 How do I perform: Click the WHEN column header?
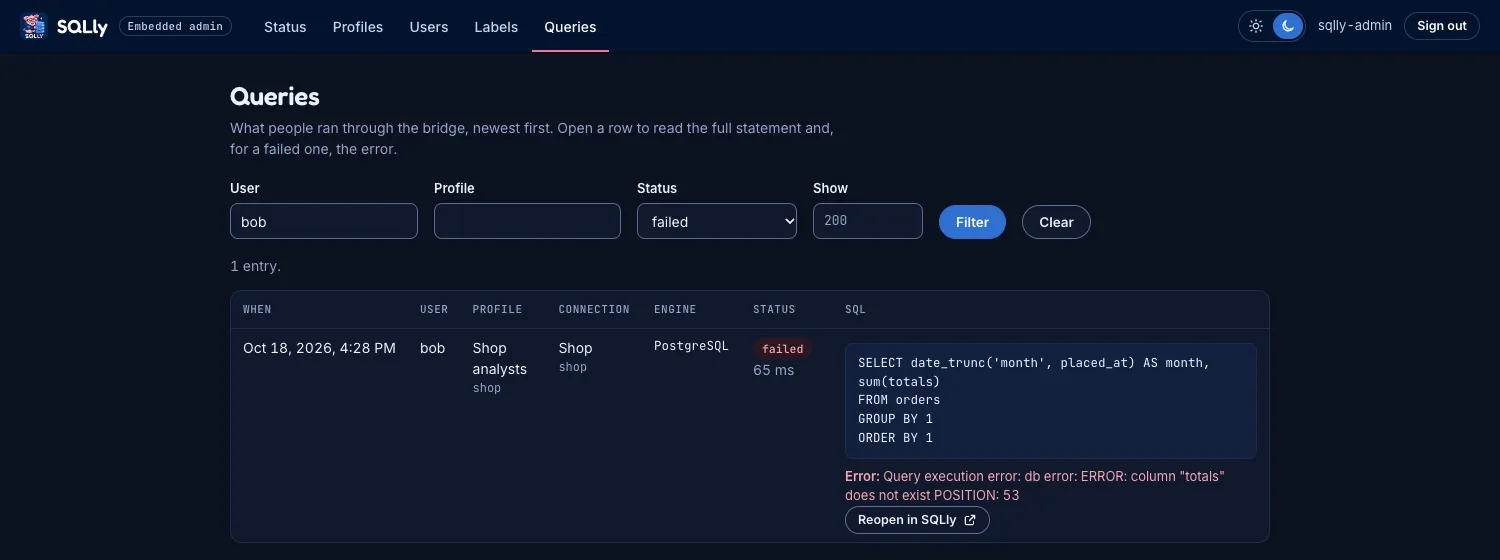pyautogui.click(x=257, y=310)
